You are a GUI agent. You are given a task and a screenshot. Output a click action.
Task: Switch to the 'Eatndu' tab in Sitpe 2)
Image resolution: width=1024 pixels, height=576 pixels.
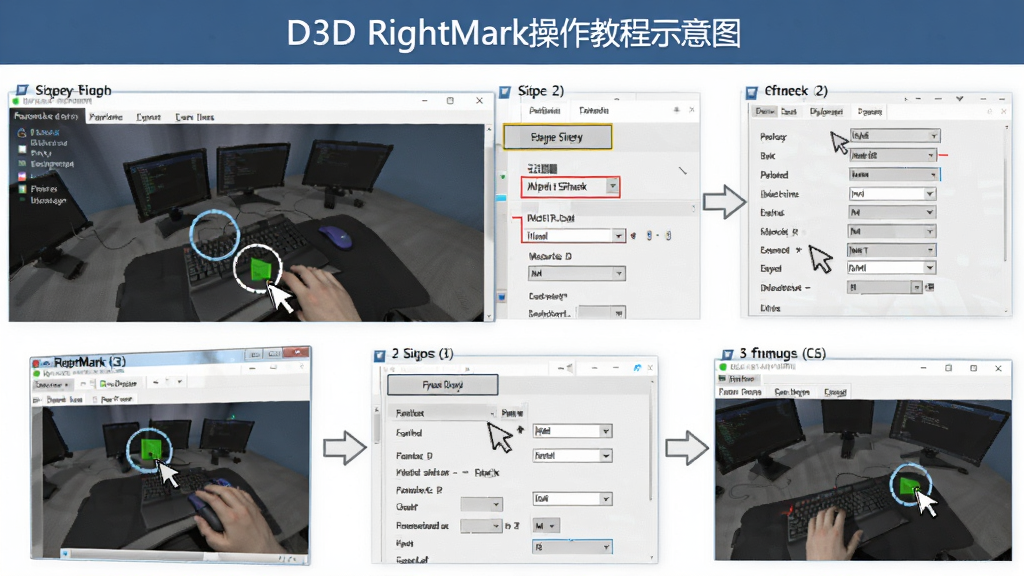click(x=594, y=110)
